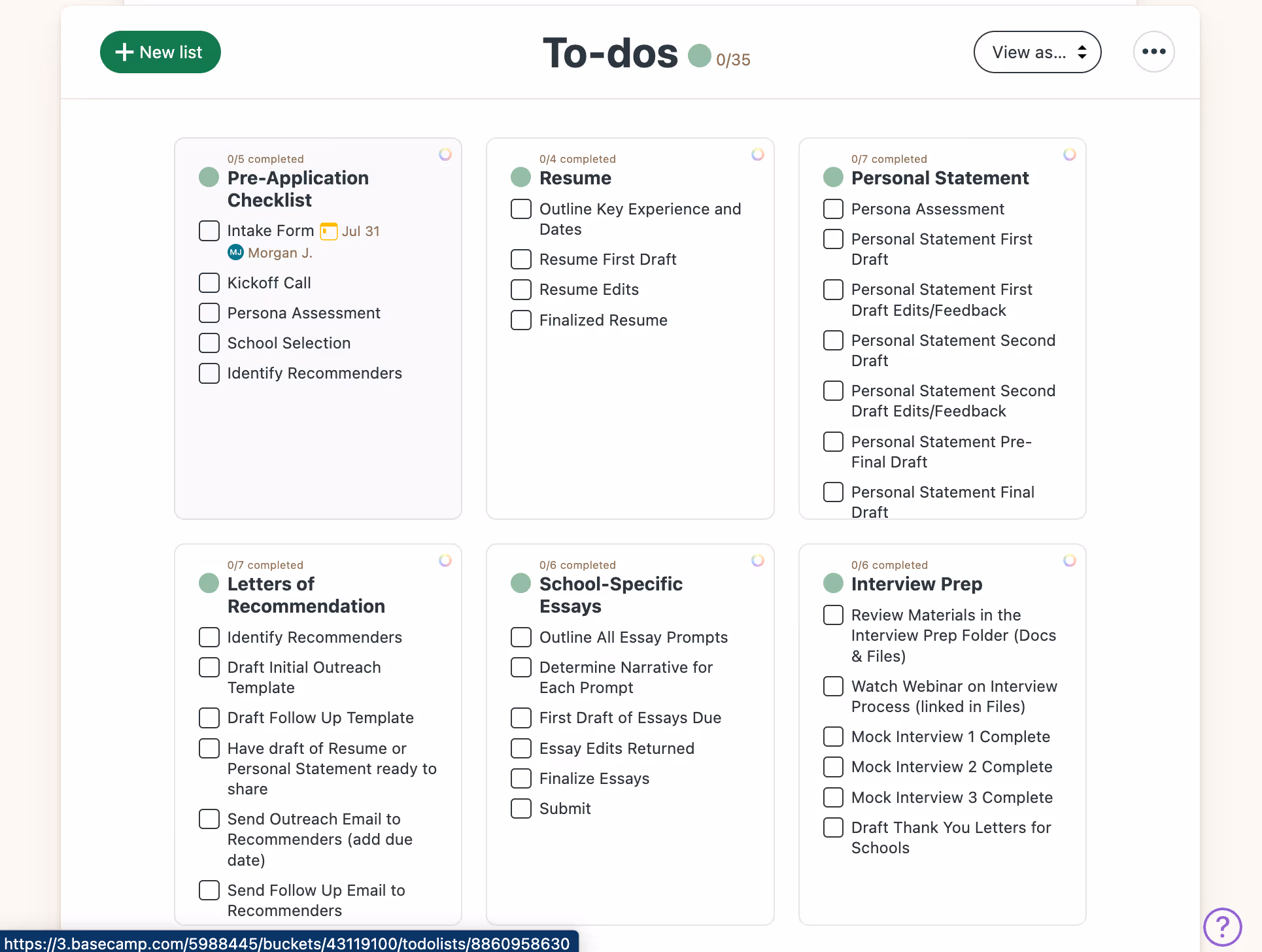Open the Pre-Application Checklist list title
Screen dimensions: 1262x952
pyautogui.click(x=298, y=188)
